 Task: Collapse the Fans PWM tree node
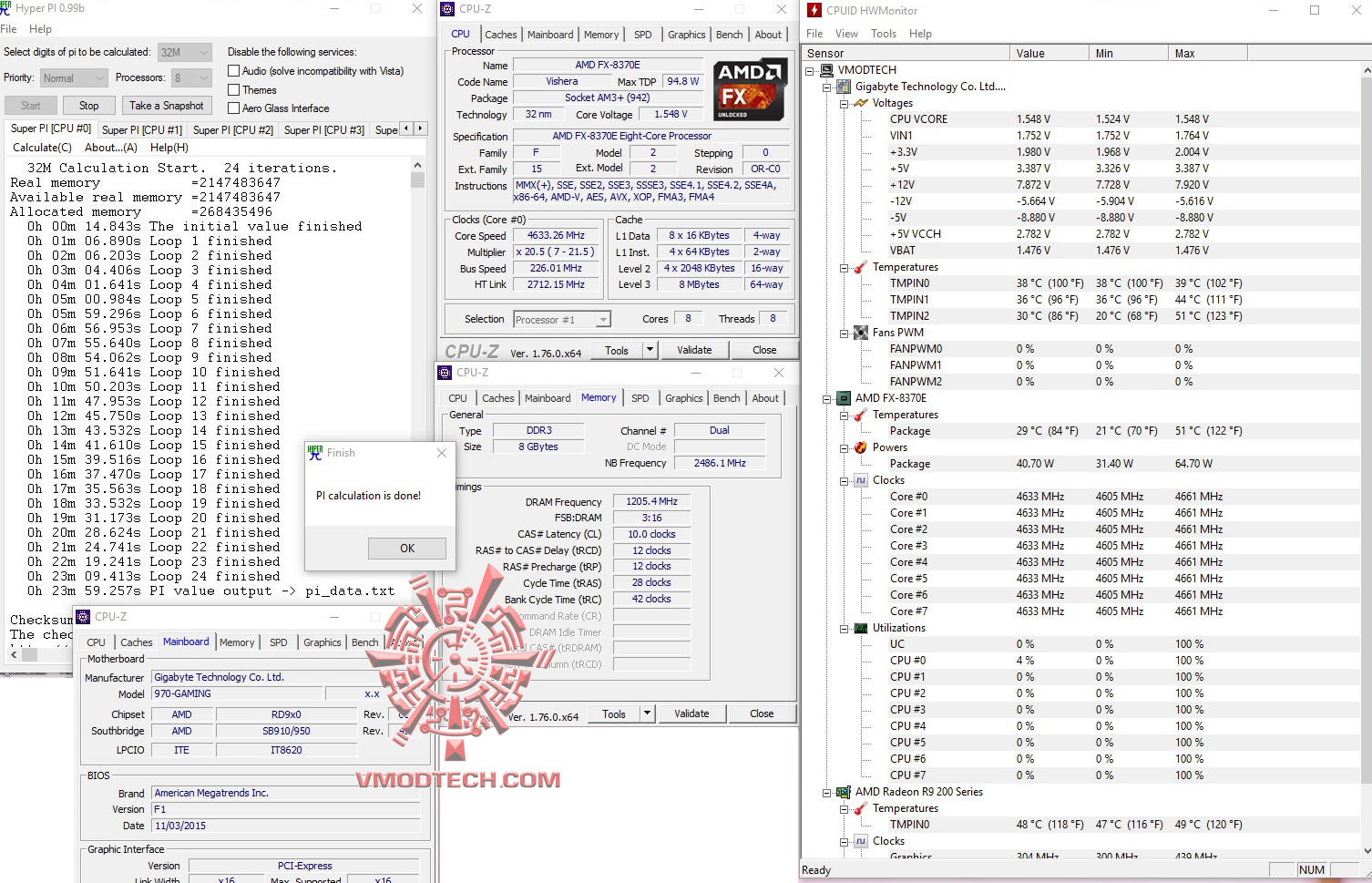click(x=844, y=333)
